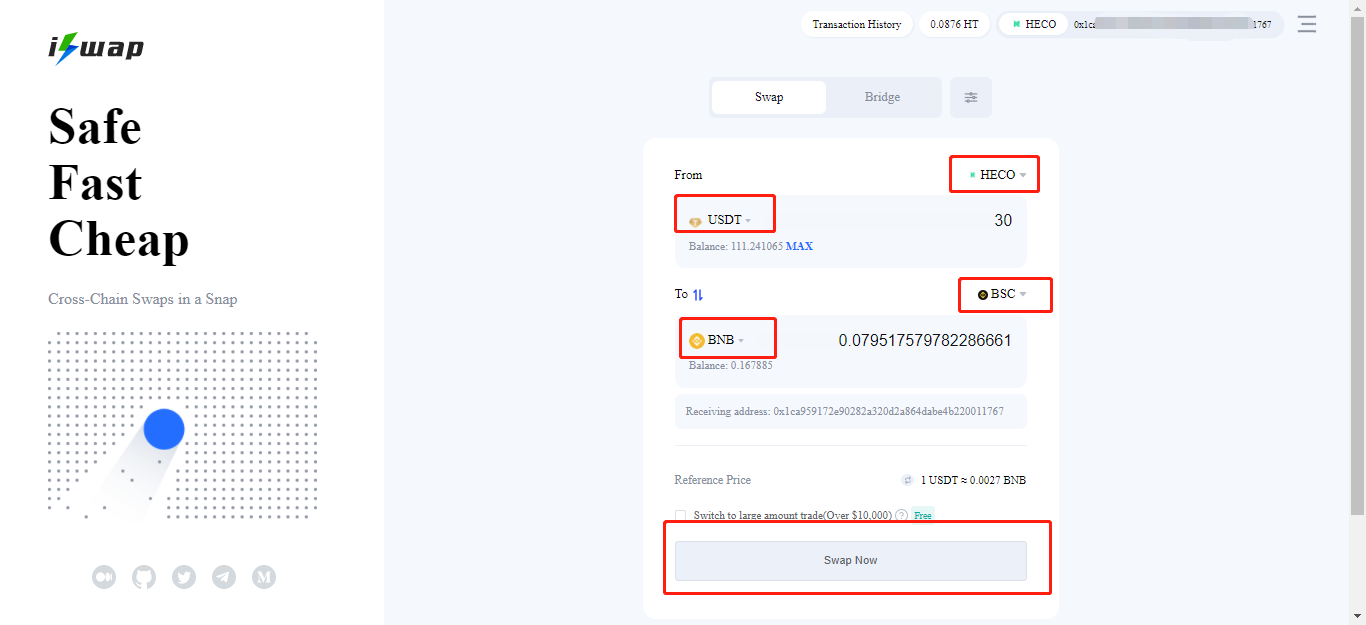Open the GitHub social icon
This screenshot has width=1366, height=625.
pos(144,577)
